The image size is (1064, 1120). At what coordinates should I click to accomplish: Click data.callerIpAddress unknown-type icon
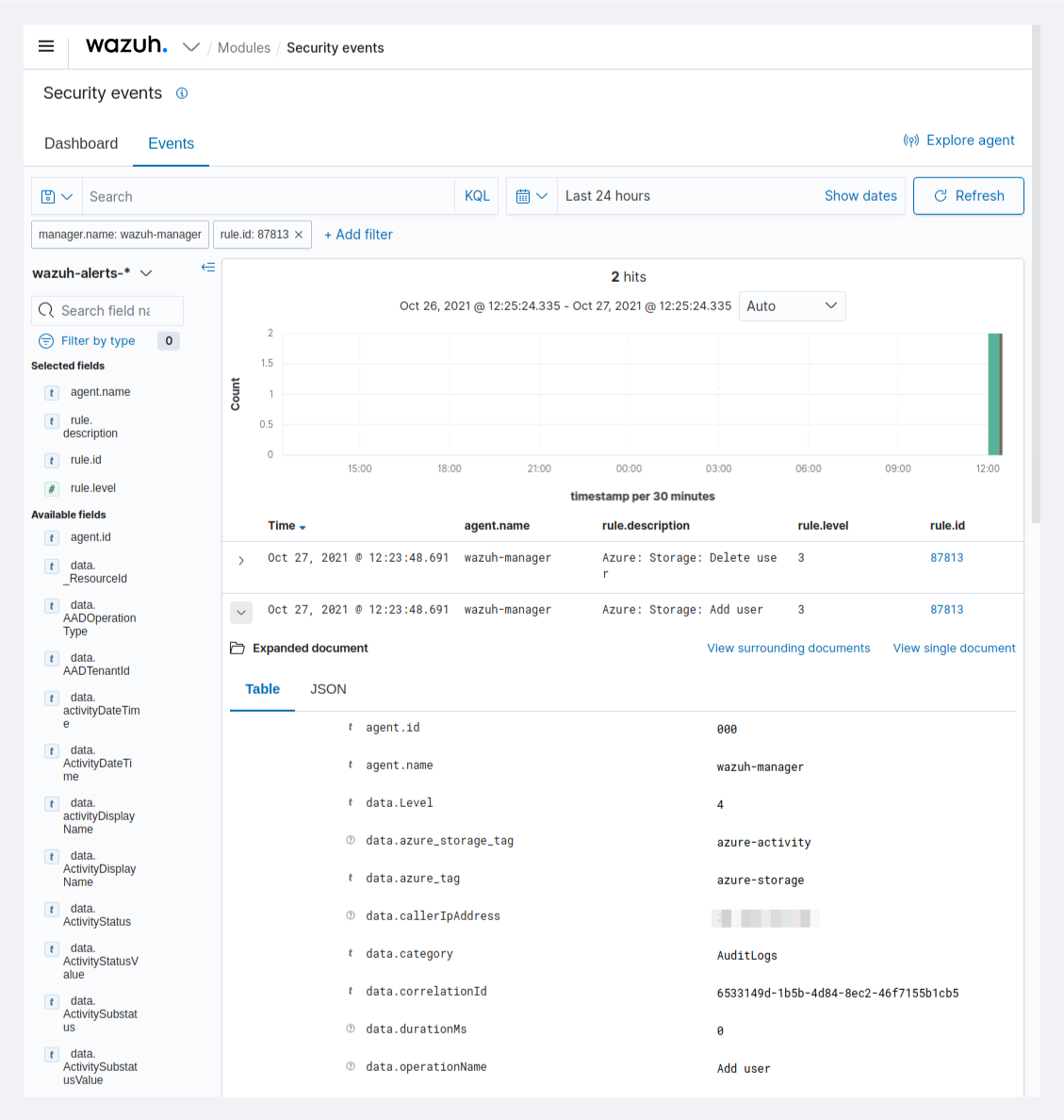[350, 915]
